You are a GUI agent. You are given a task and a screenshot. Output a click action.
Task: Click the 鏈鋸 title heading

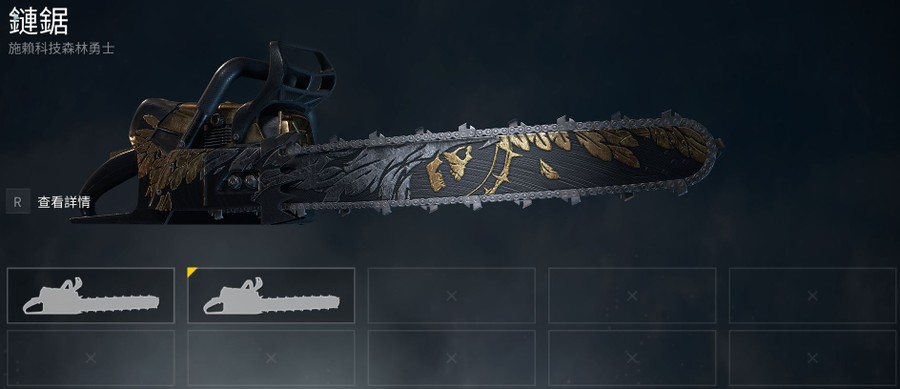[x=38, y=21]
